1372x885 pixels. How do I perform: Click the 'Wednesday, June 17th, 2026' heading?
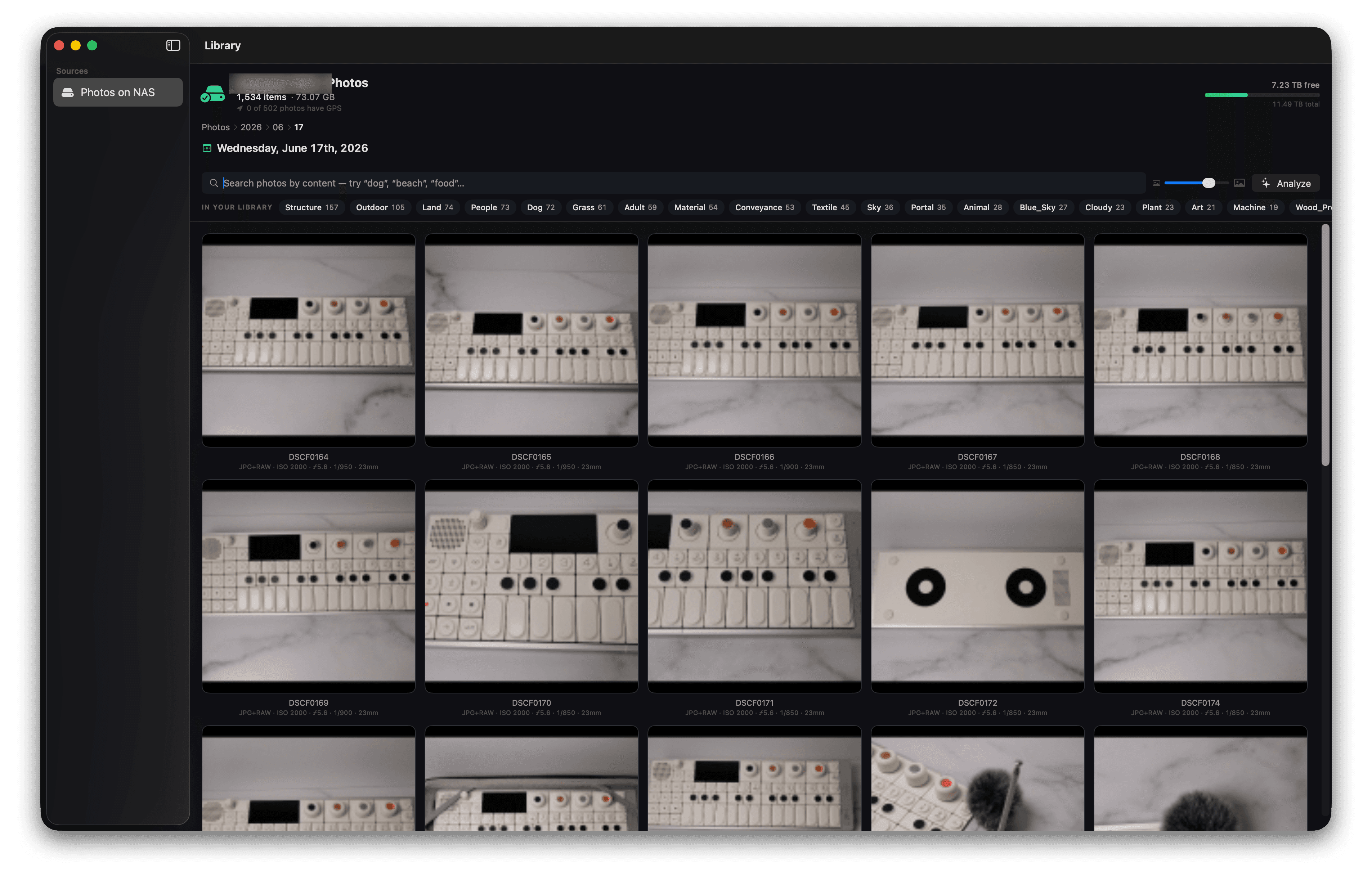(x=292, y=148)
